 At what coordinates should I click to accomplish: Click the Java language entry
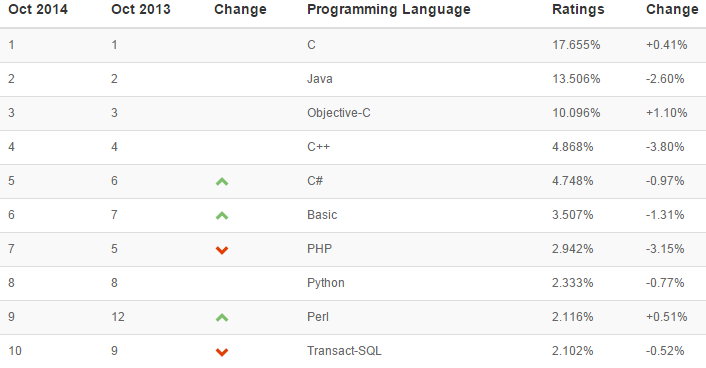(320, 79)
